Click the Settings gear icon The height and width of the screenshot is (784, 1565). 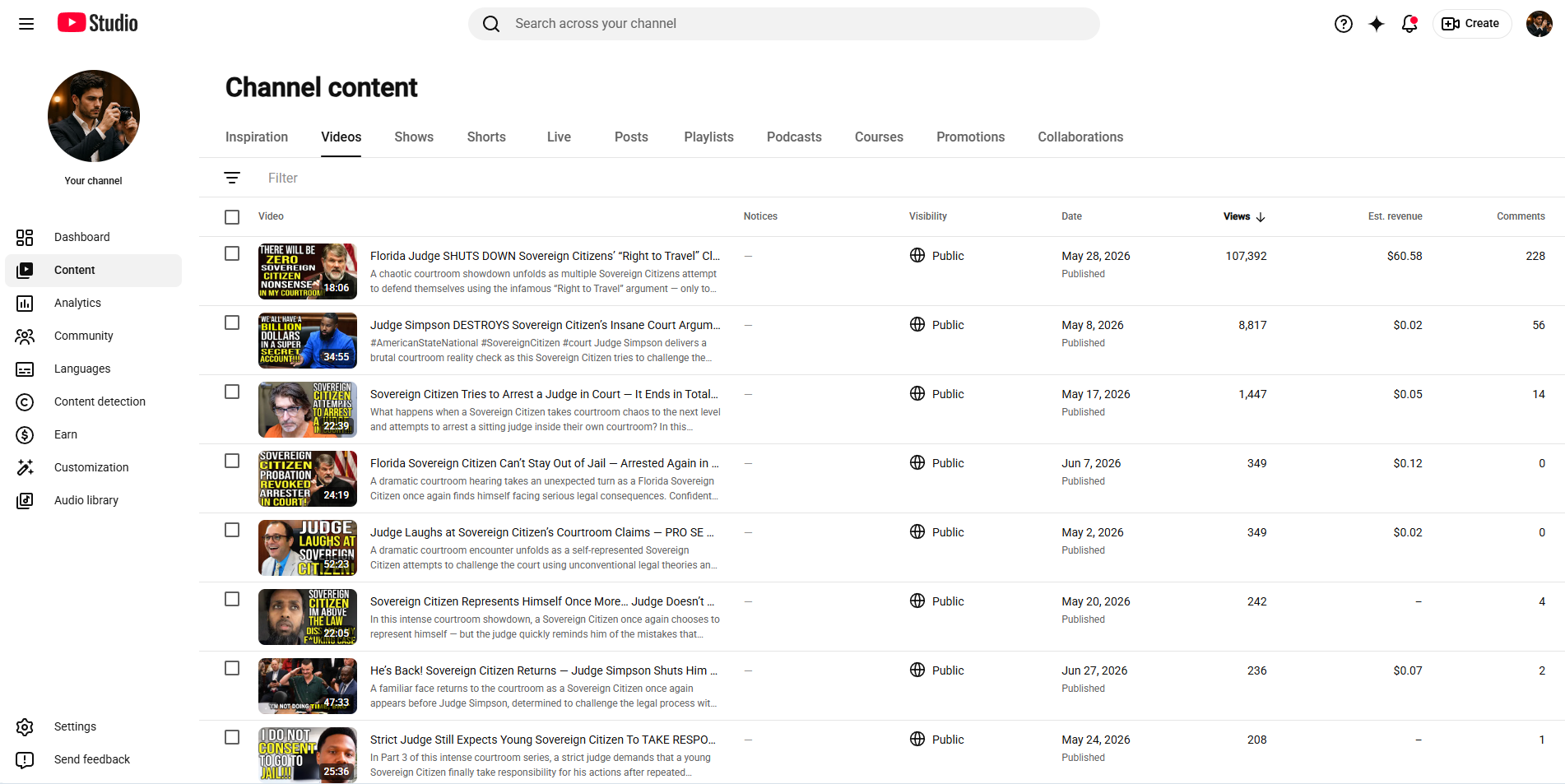point(25,727)
